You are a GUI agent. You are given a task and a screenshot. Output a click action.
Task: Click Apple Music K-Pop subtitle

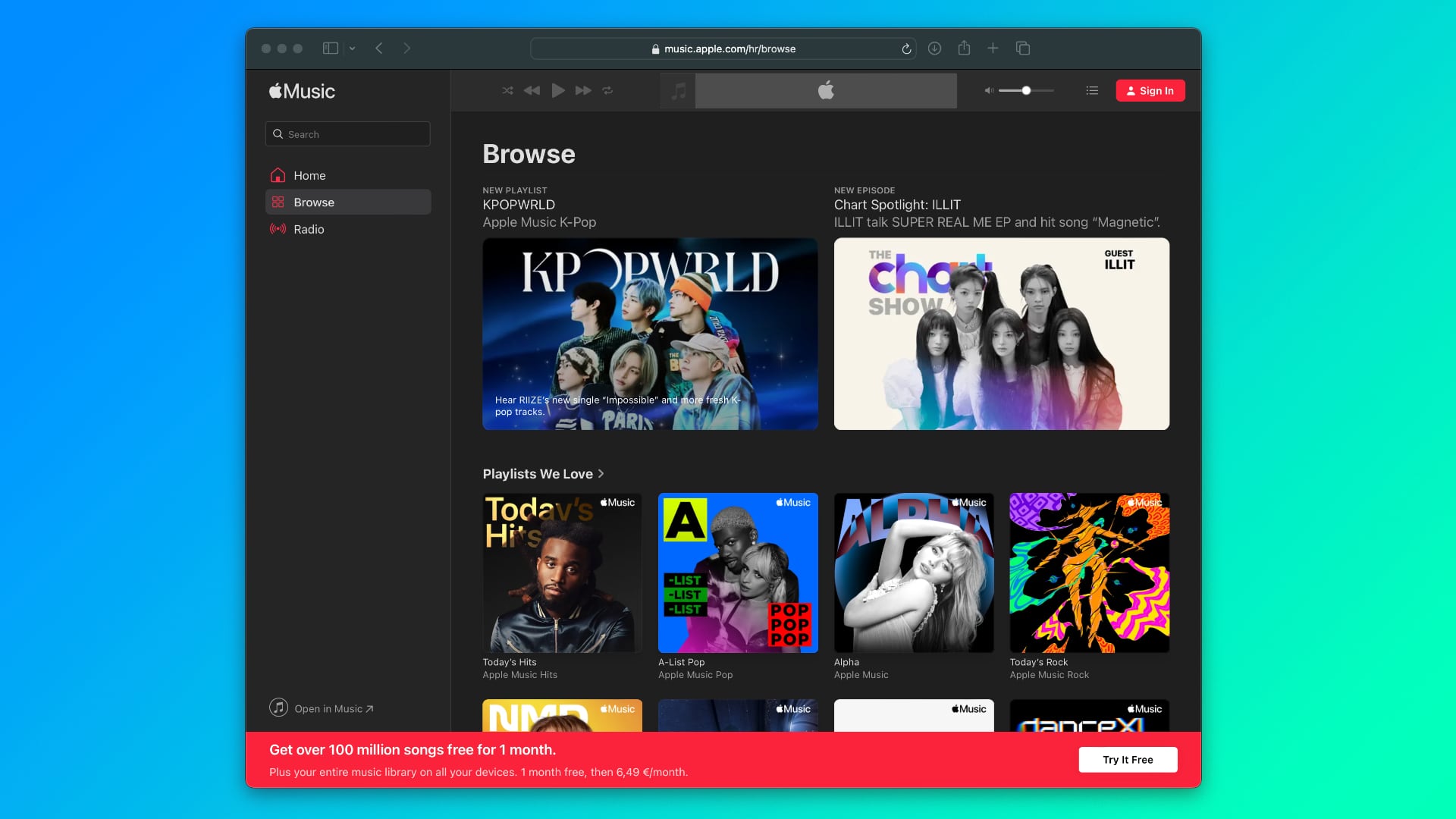[x=539, y=222]
